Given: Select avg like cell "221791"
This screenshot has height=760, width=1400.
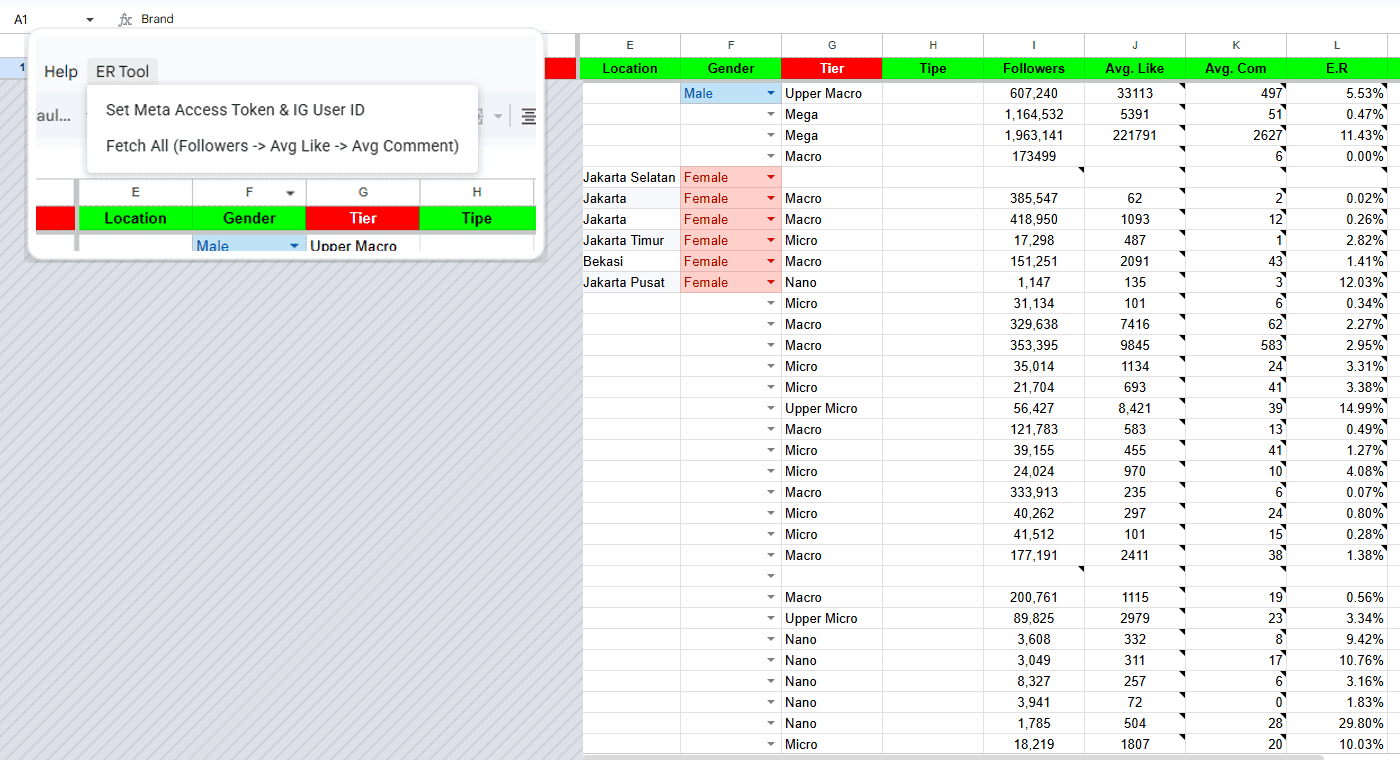Looking at the screenshot, I should [1135, 135].
